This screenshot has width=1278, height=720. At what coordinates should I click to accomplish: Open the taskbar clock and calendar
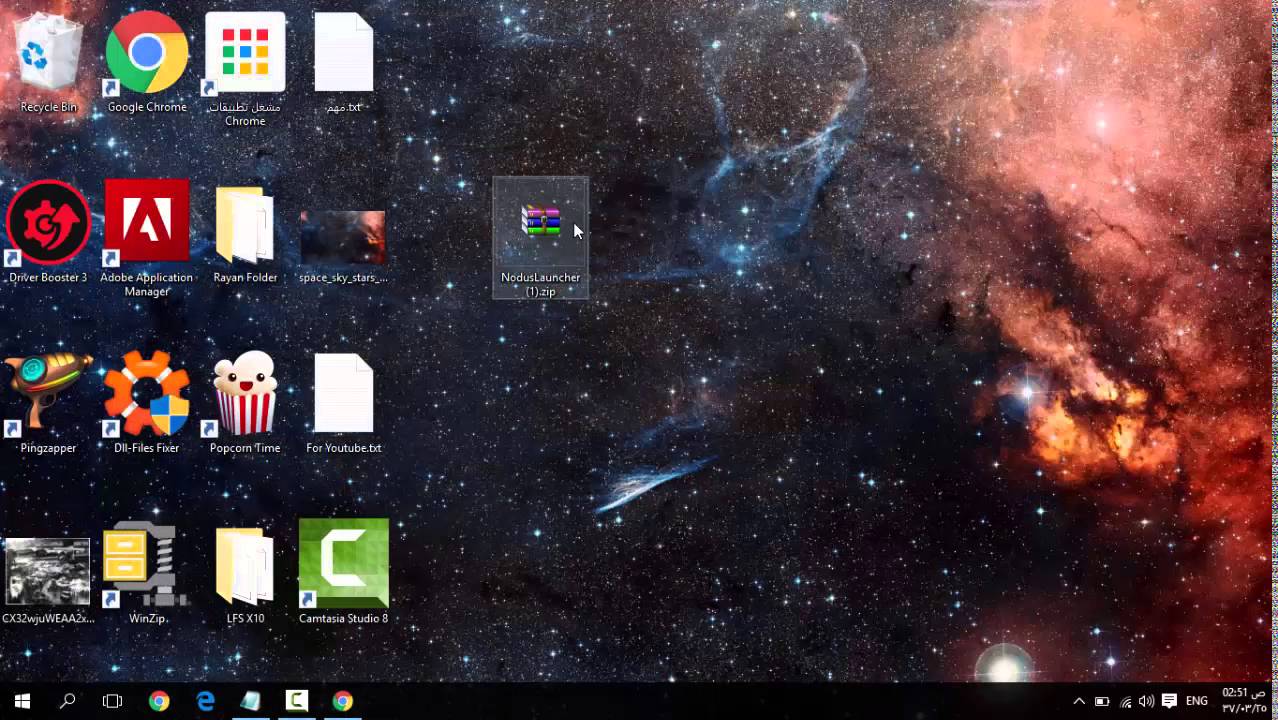(1244, 701)
